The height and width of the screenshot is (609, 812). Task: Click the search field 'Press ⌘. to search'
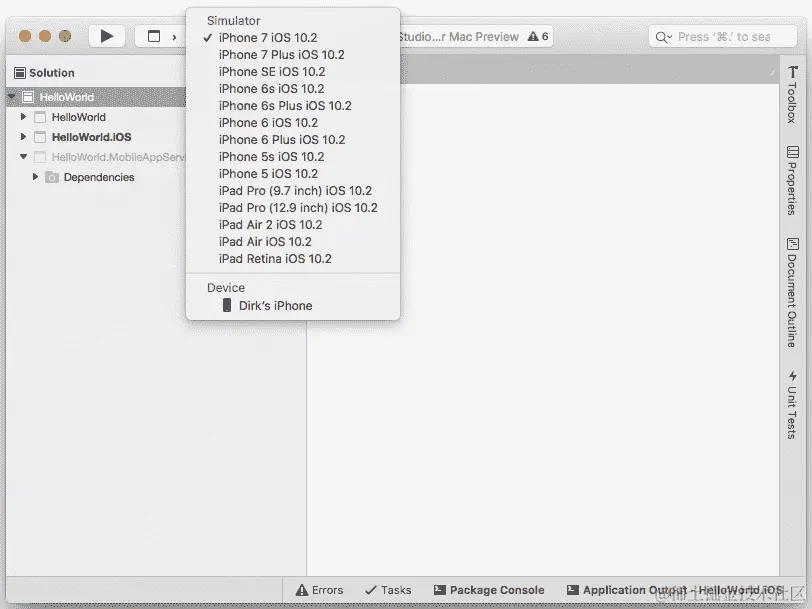(723, 37)
